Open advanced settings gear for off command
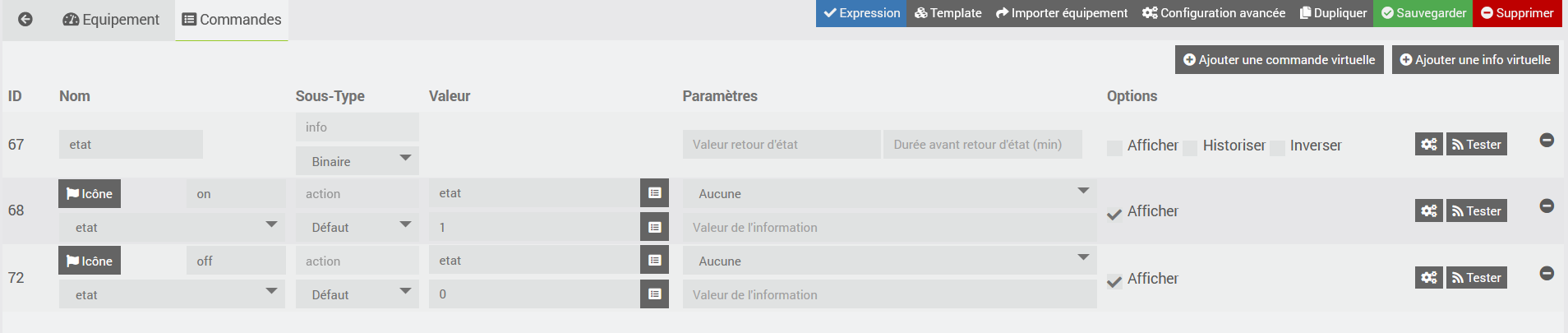 tap(1428, 278)
